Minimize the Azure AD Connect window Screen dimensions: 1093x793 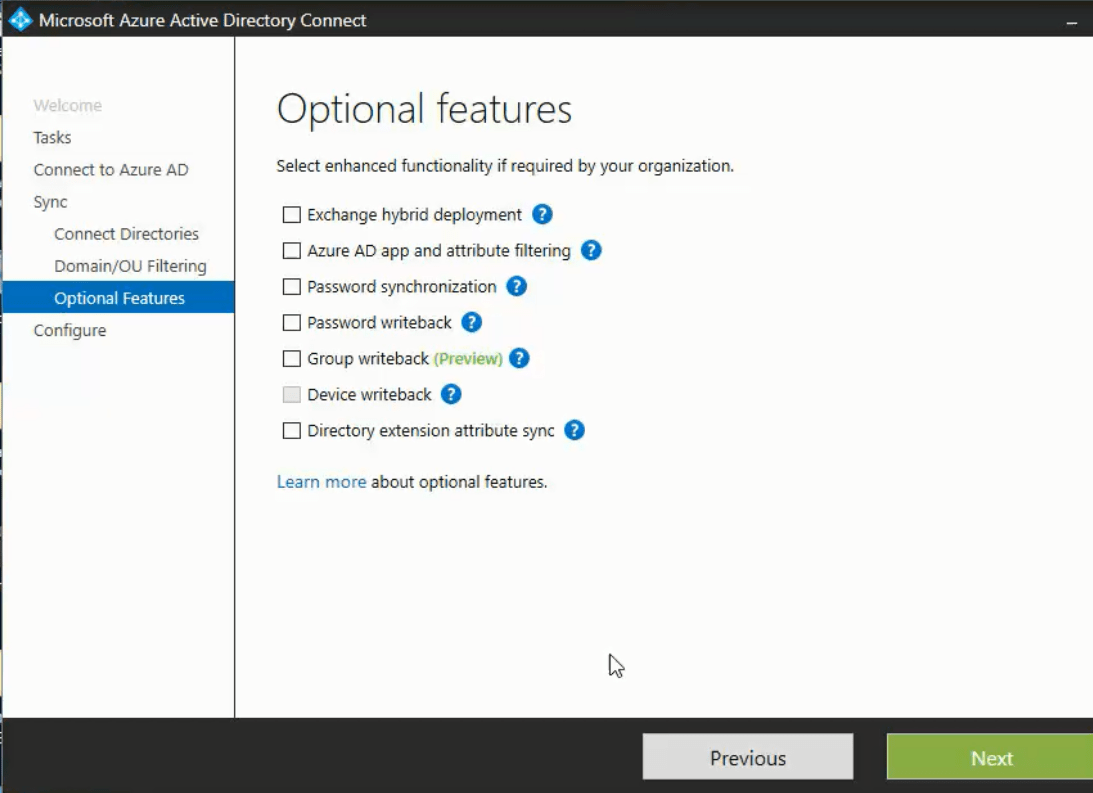(x=1071, y=22)
